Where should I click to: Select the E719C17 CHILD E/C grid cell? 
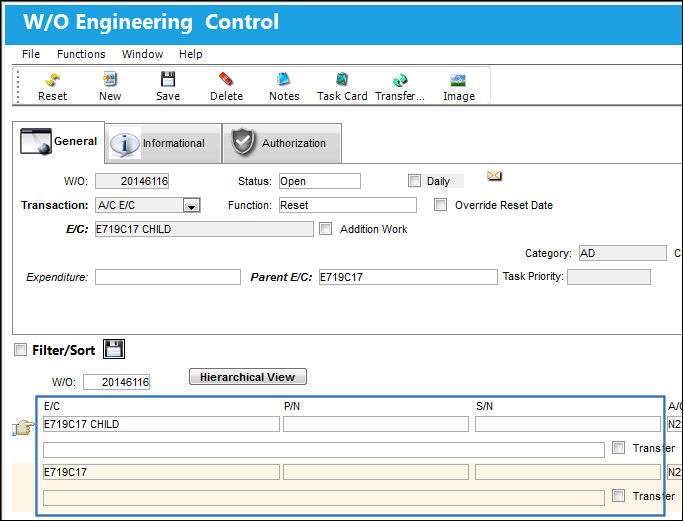click(161, 424)
